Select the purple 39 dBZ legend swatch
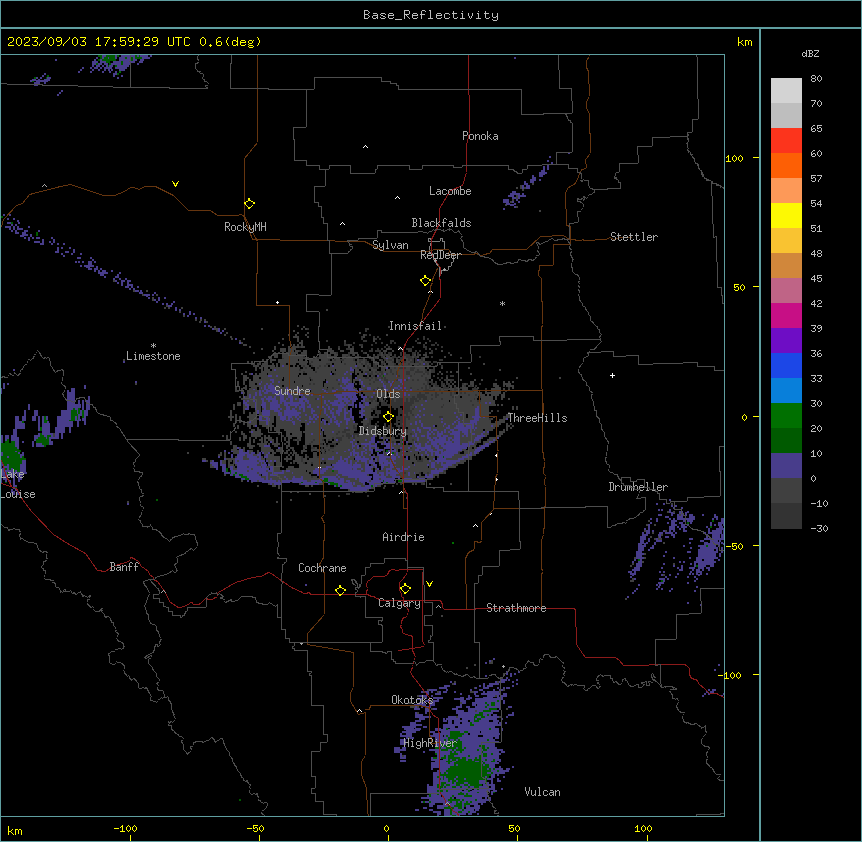Viewport: 862px width, 842px height. pos(786,340)
